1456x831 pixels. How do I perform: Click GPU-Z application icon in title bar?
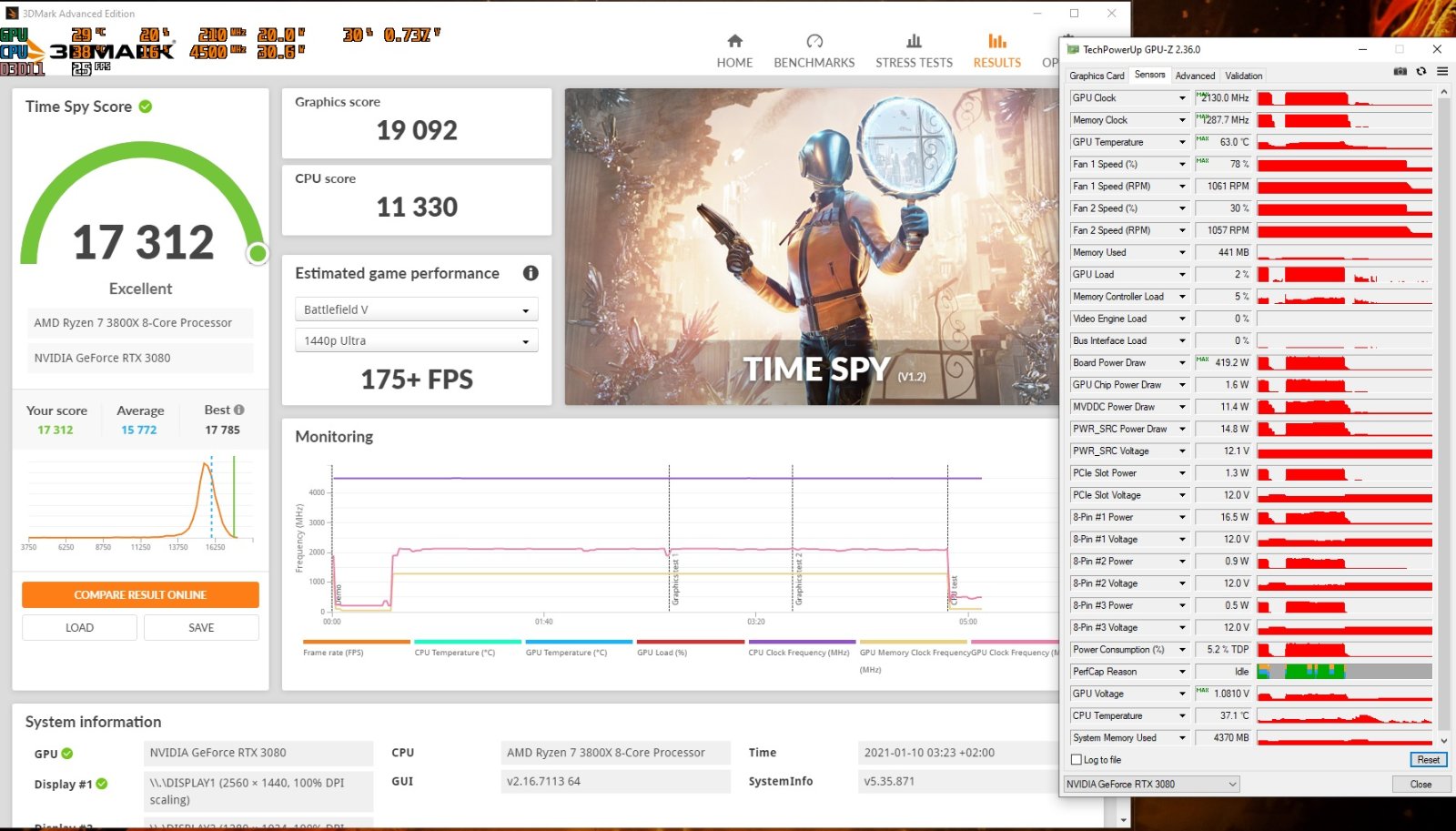click(x=1073, y=49)
